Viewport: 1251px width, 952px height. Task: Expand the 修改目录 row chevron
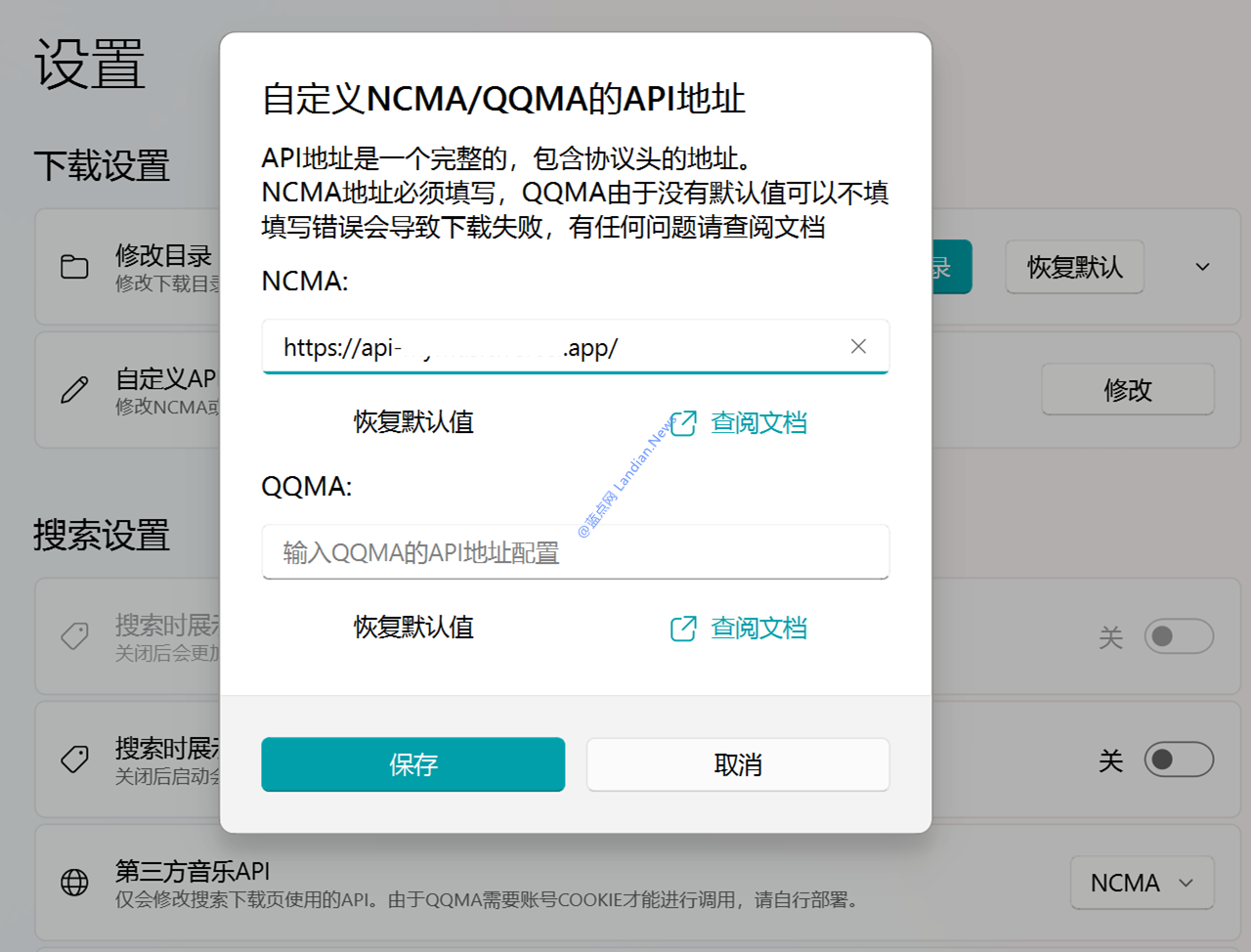[1202, 267]
